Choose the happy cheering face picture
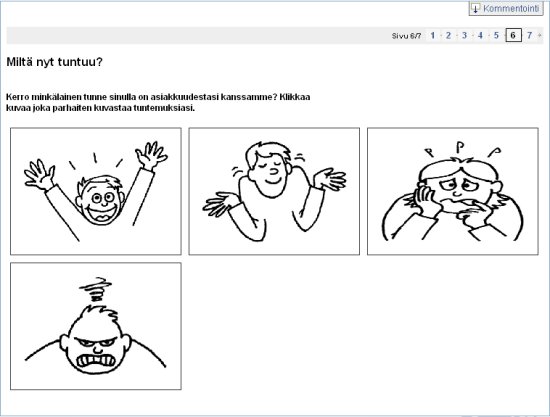The width and height of the screenshot is (550, 417). pyautogui.click(x=96, y=191)
